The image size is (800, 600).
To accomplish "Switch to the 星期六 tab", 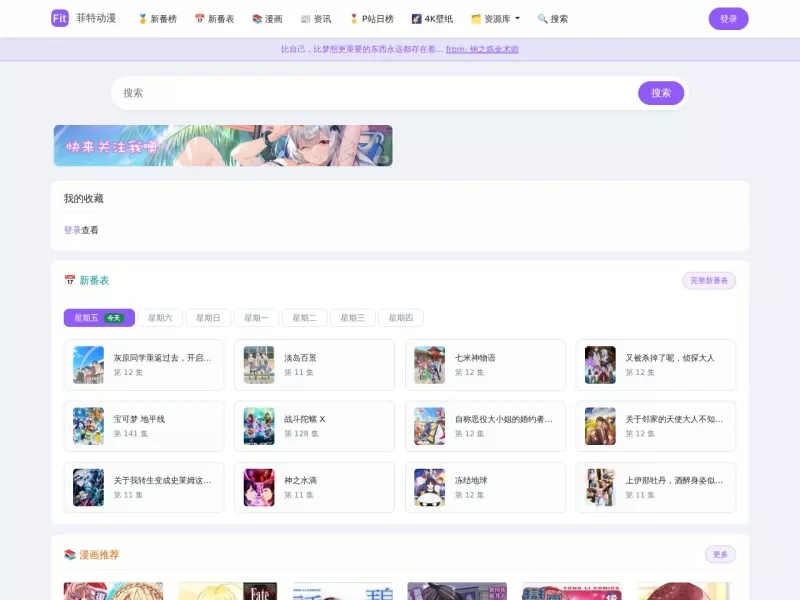I will click(160, 318).
